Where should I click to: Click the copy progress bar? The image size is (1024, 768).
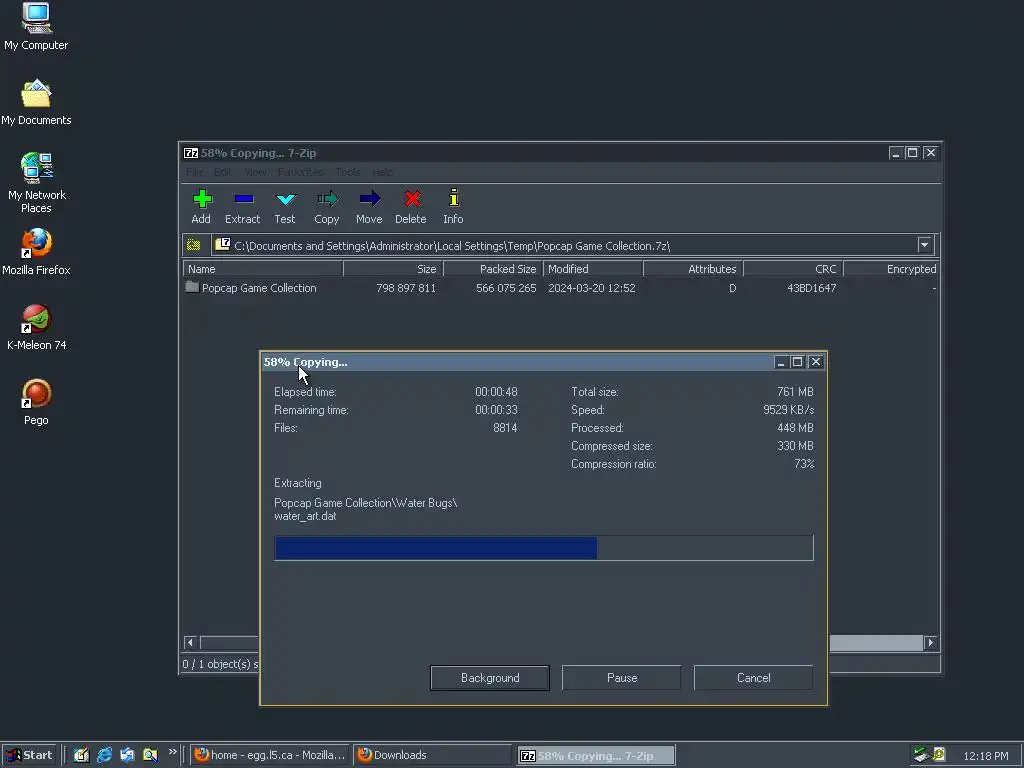(x=544, y=548)
